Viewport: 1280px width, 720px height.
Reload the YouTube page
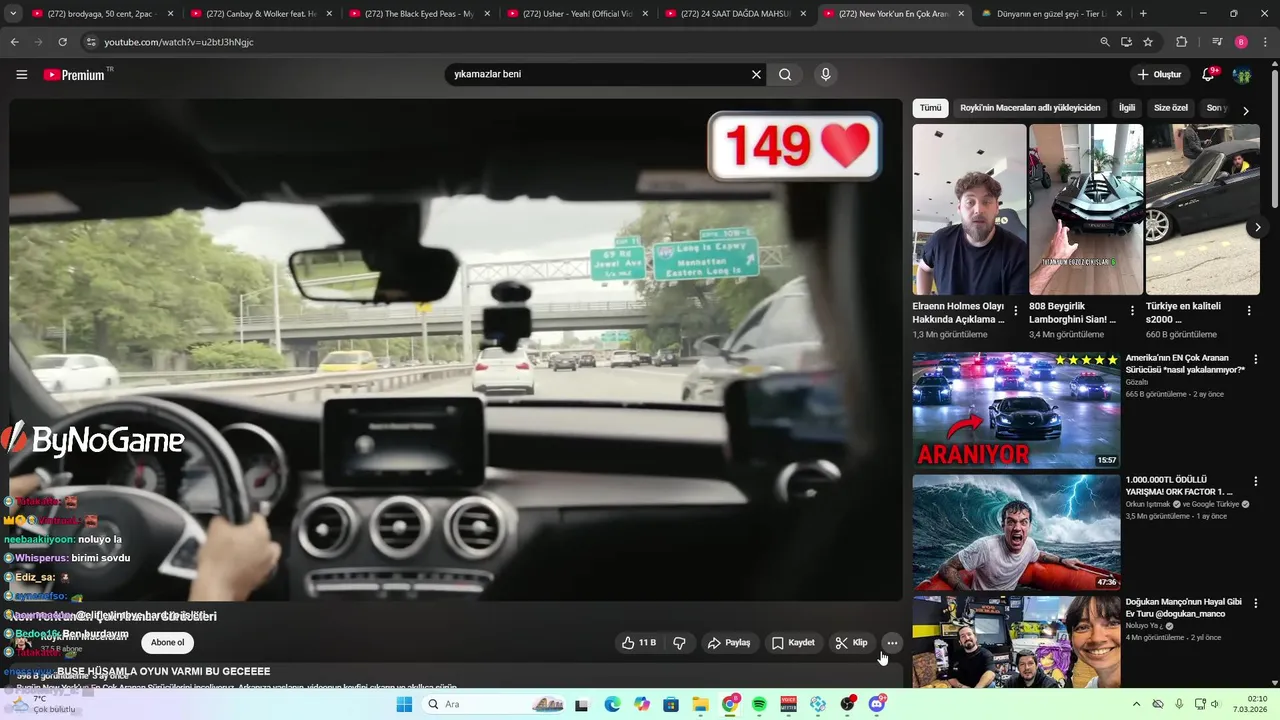point(62,42)
